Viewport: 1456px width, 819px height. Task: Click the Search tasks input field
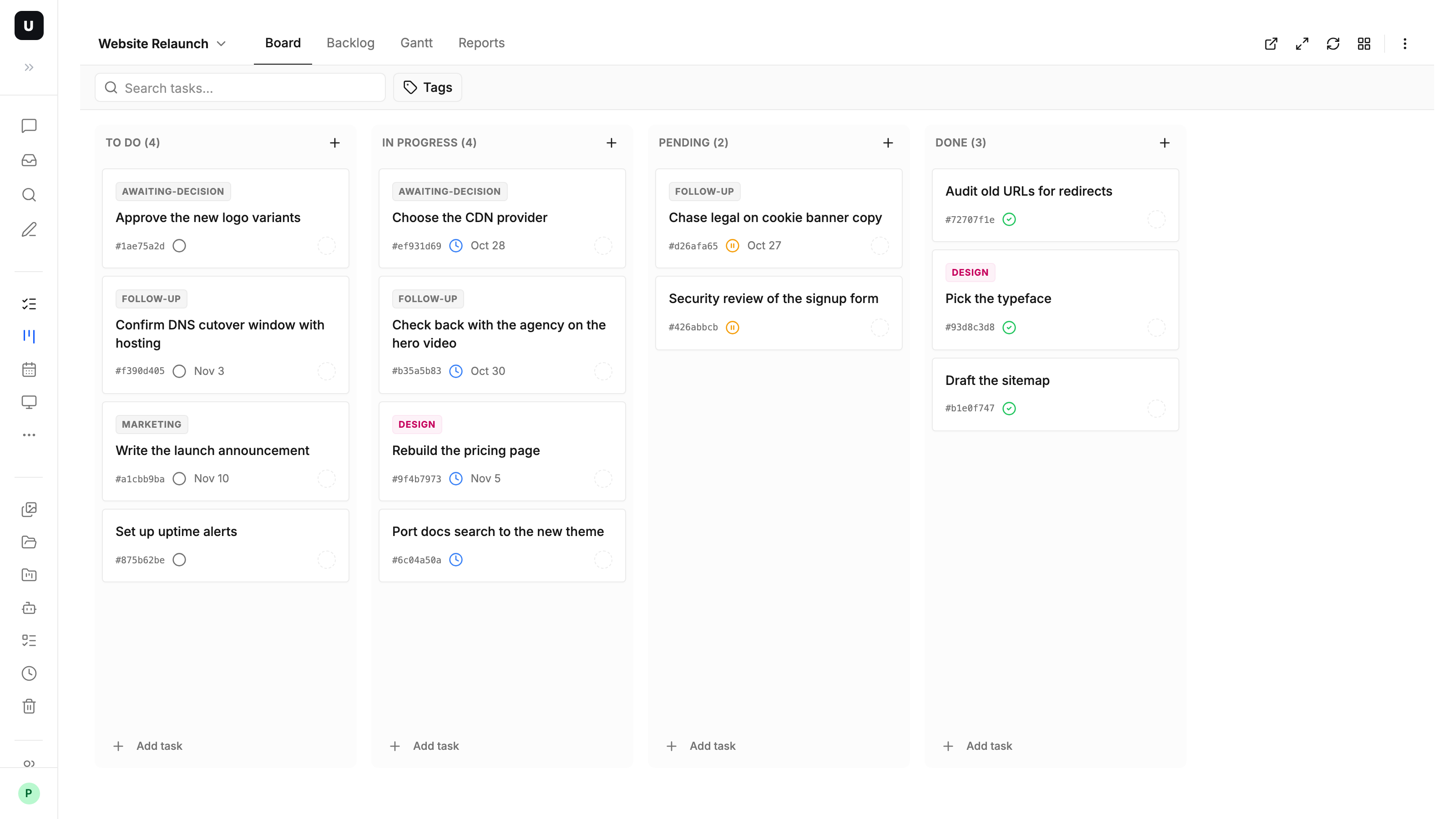point(240,88)
